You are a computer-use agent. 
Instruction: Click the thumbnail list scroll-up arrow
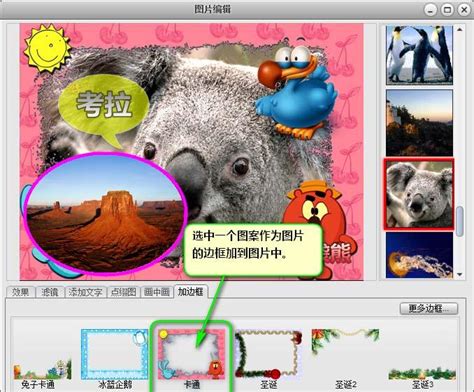460,29
